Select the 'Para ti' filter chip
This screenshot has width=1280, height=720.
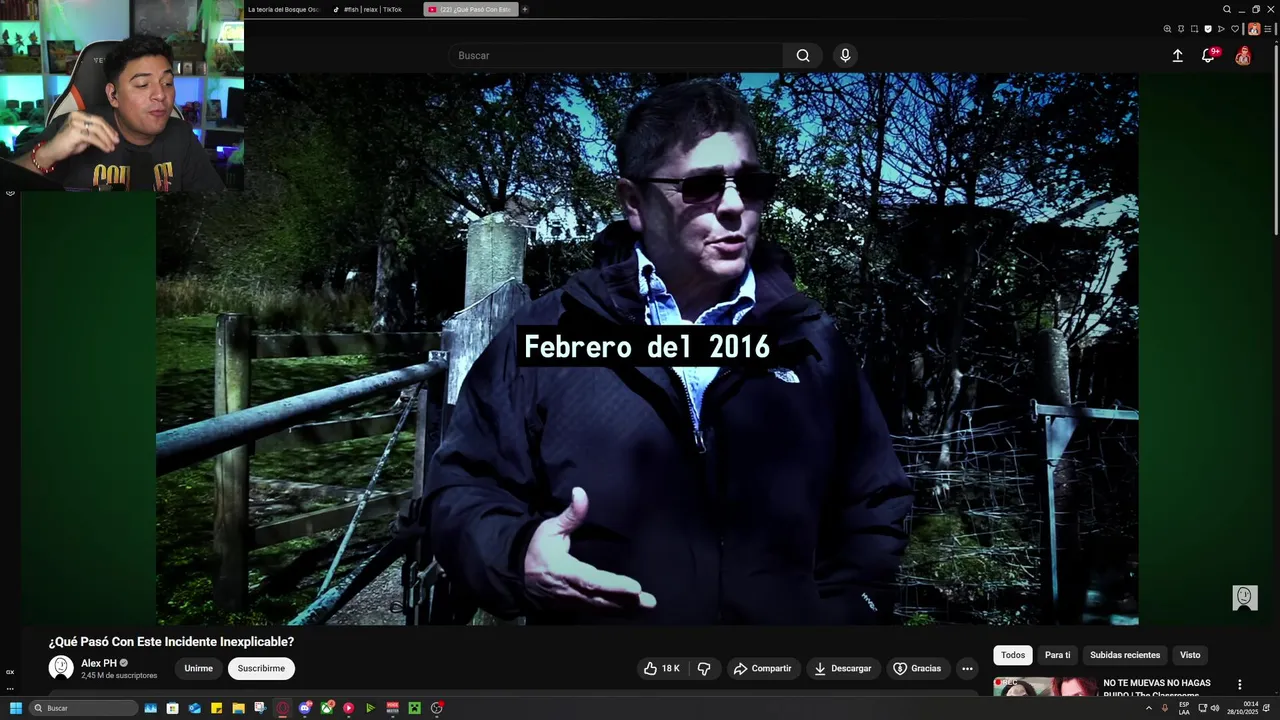pos(1057,655)
